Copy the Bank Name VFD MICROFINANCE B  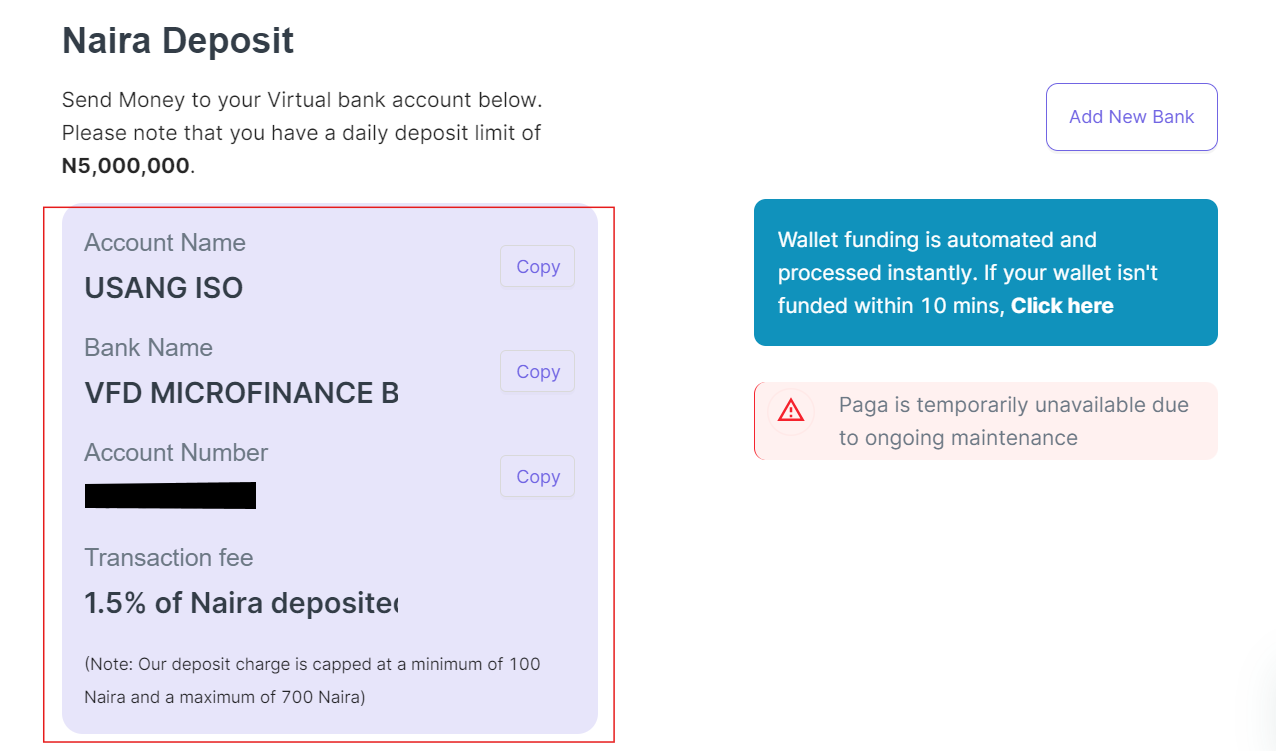pyautogui.click(x=537, y=371)
